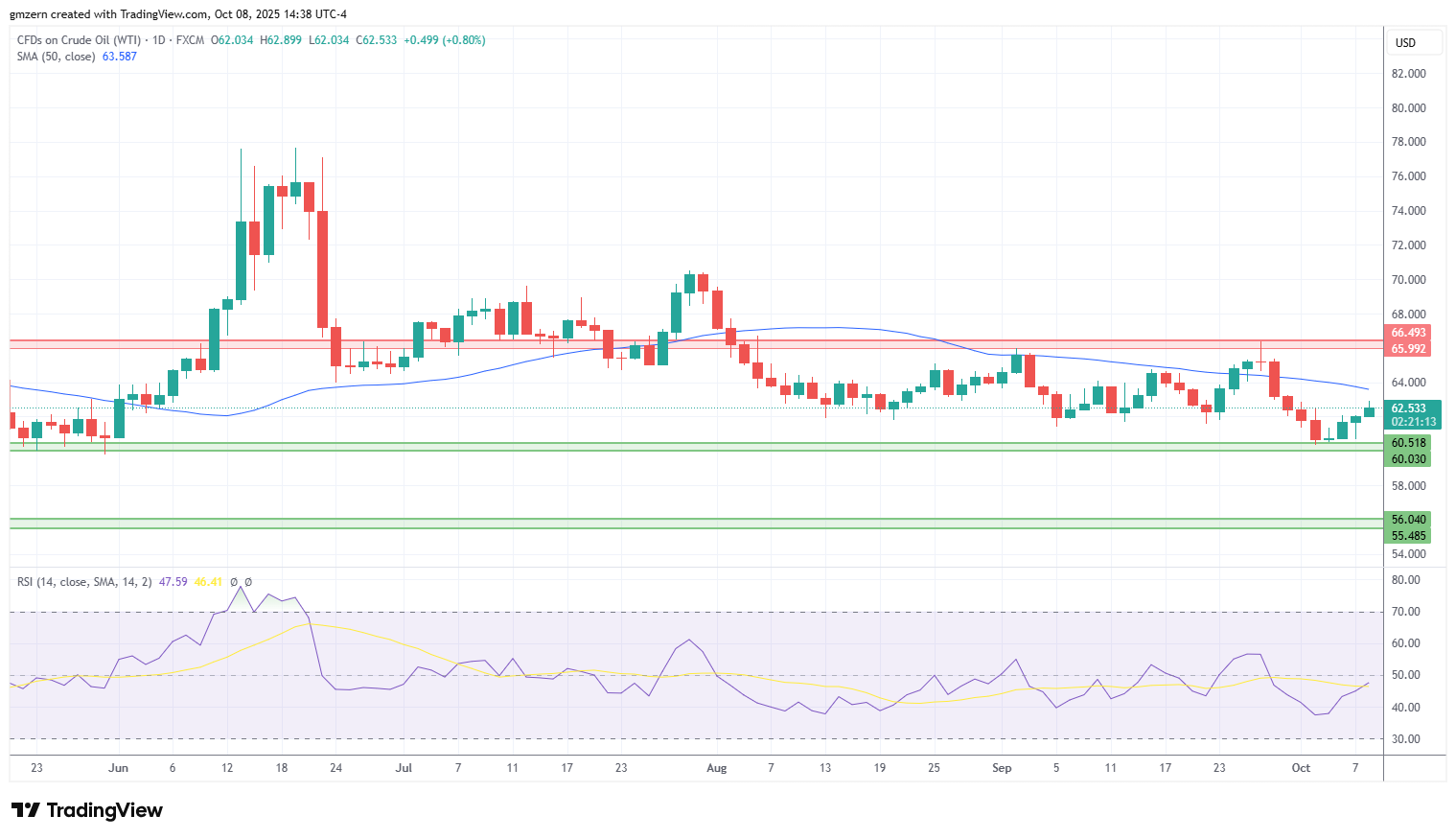Click the 54.000 price axis label
Viewport: 1456px width, 839px height.
1408,554
